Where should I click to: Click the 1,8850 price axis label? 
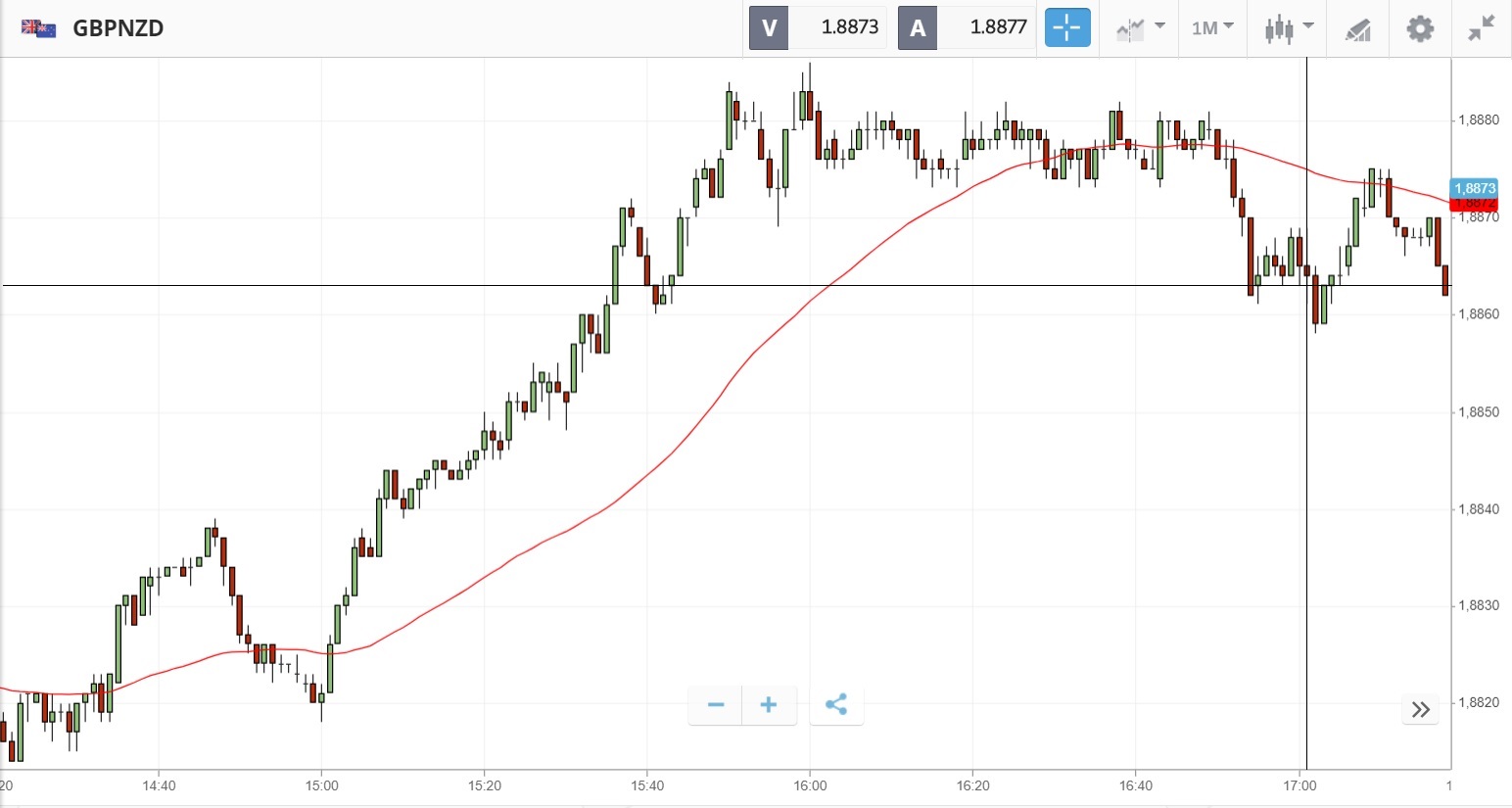click(1479, 412)
